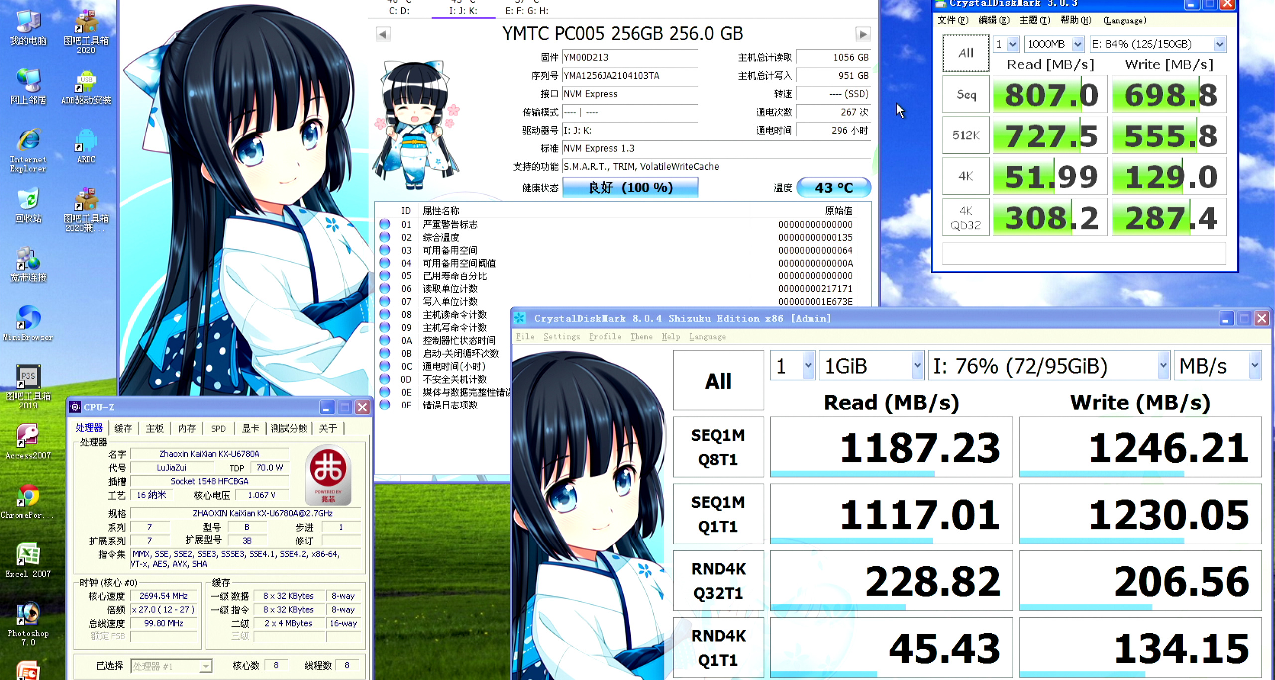Open Theme menu in CrystalDiskMark 8
Screen dimensions: 1275x680
[642, 337]
